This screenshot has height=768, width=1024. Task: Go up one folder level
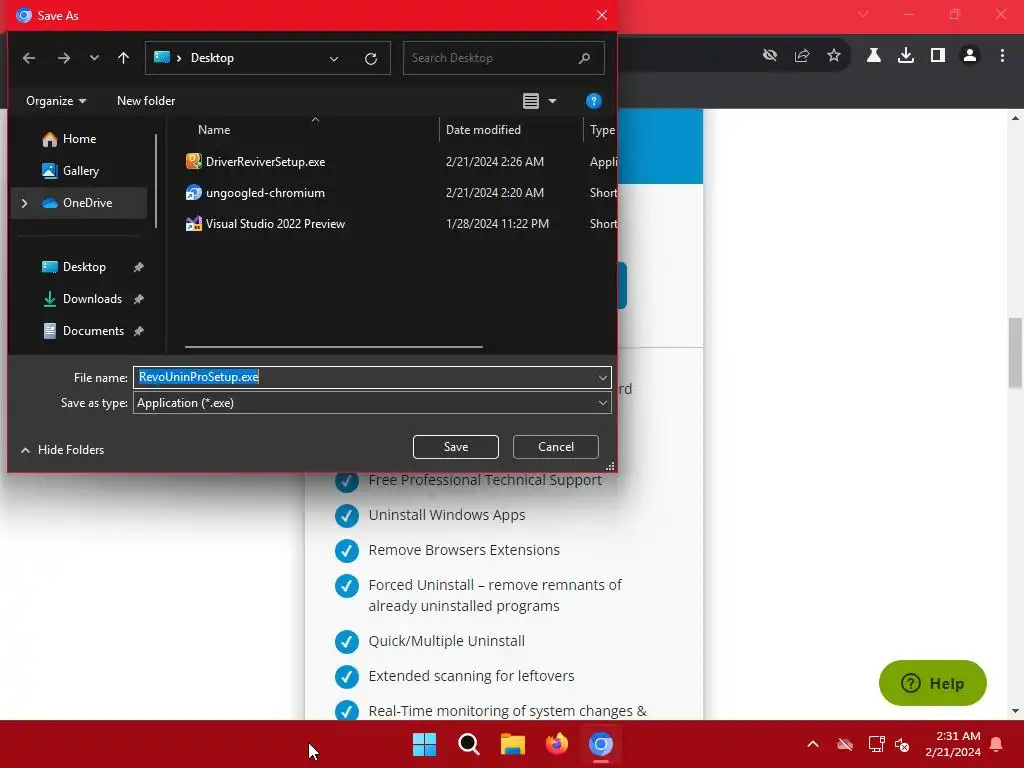(x=123, y=58)
